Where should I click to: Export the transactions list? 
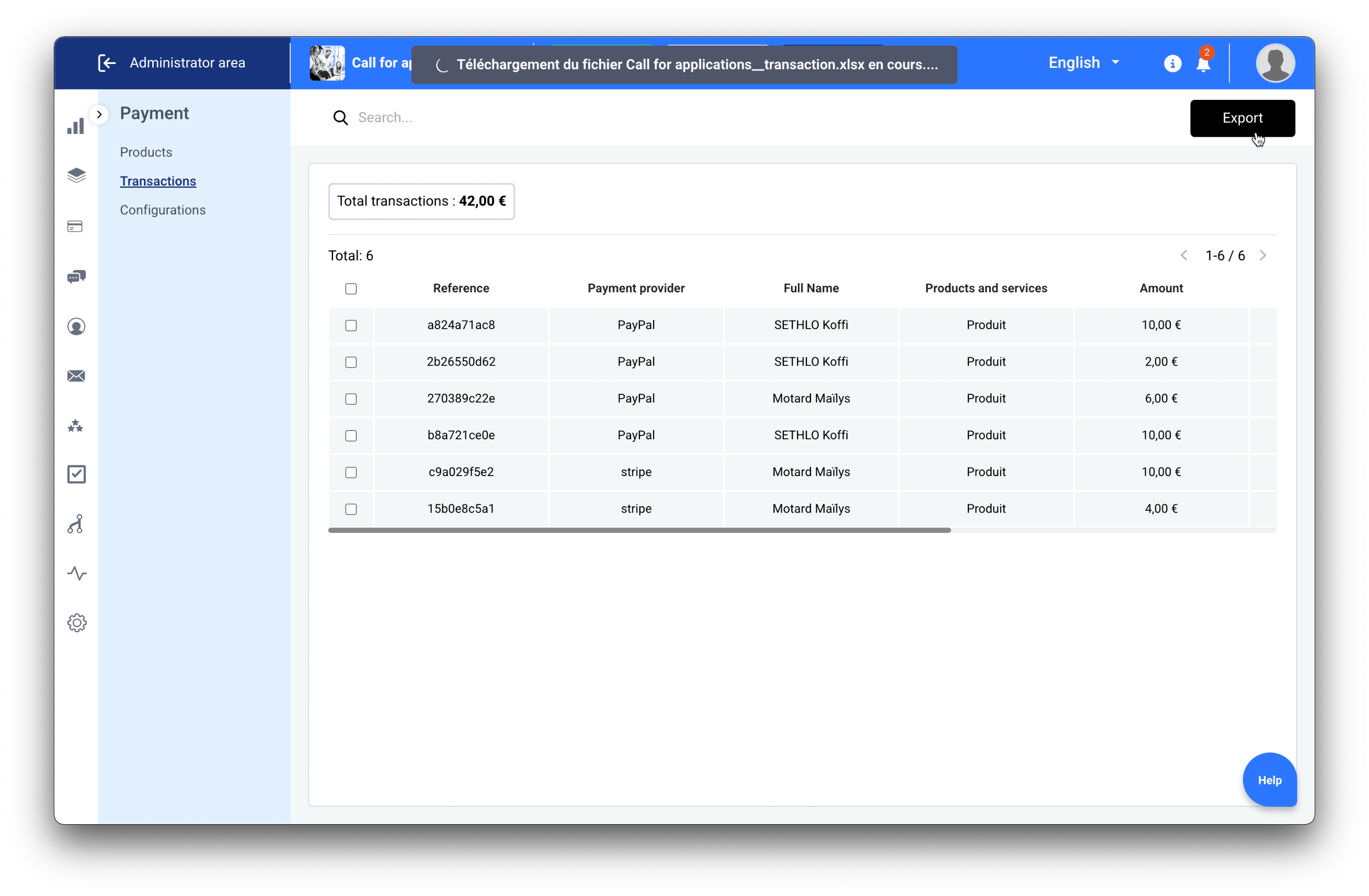pos(1242,118)
